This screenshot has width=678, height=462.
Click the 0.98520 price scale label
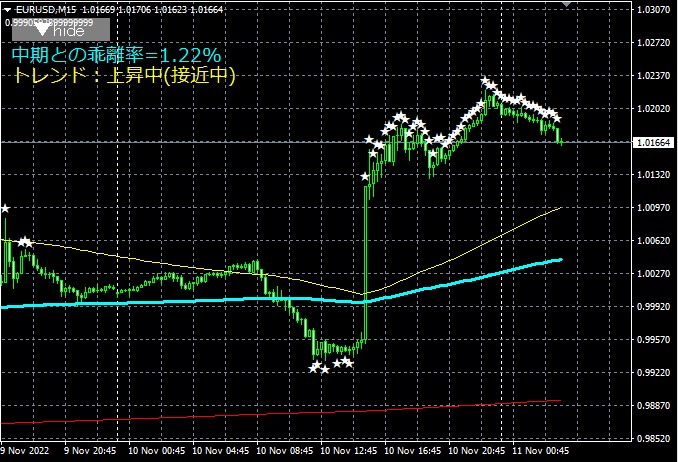pyautogui.click(x=653, y=438)
